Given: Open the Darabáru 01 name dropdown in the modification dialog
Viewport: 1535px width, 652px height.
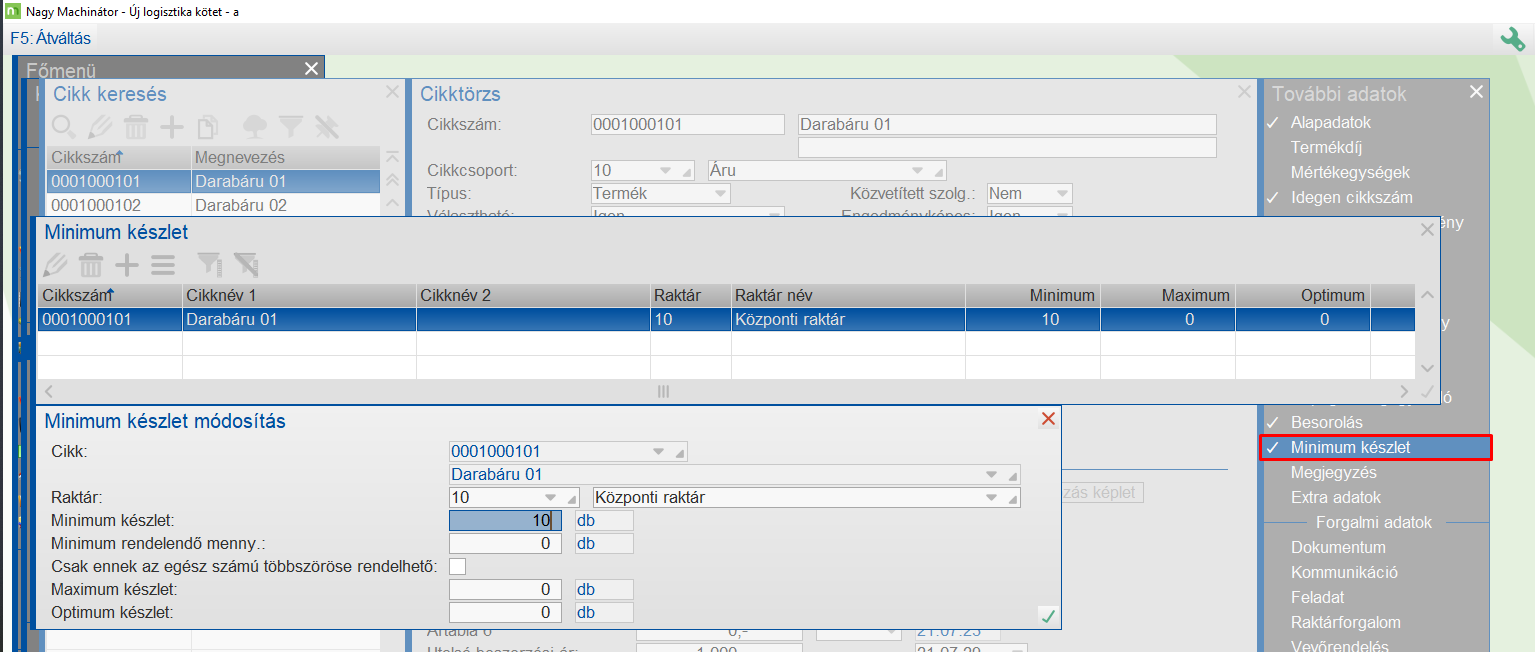Looking at the screenshot, I should click(x=992, y=474).
